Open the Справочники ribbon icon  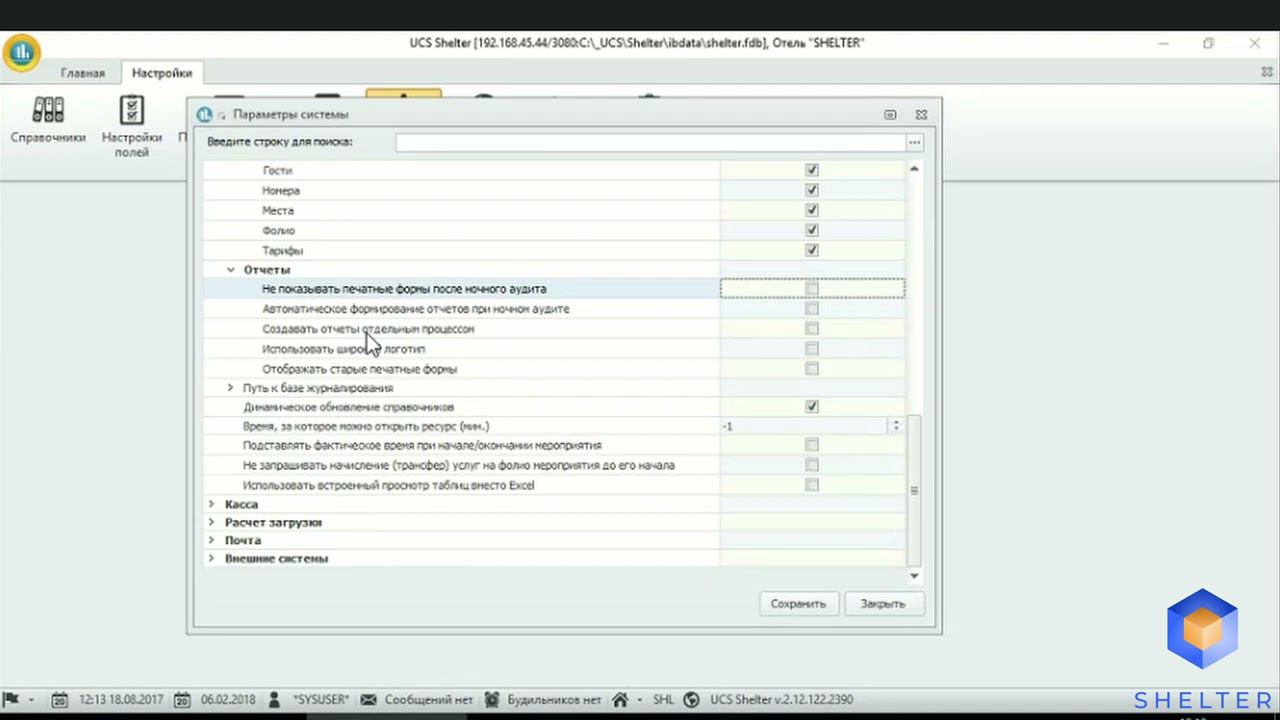[48, 120]
